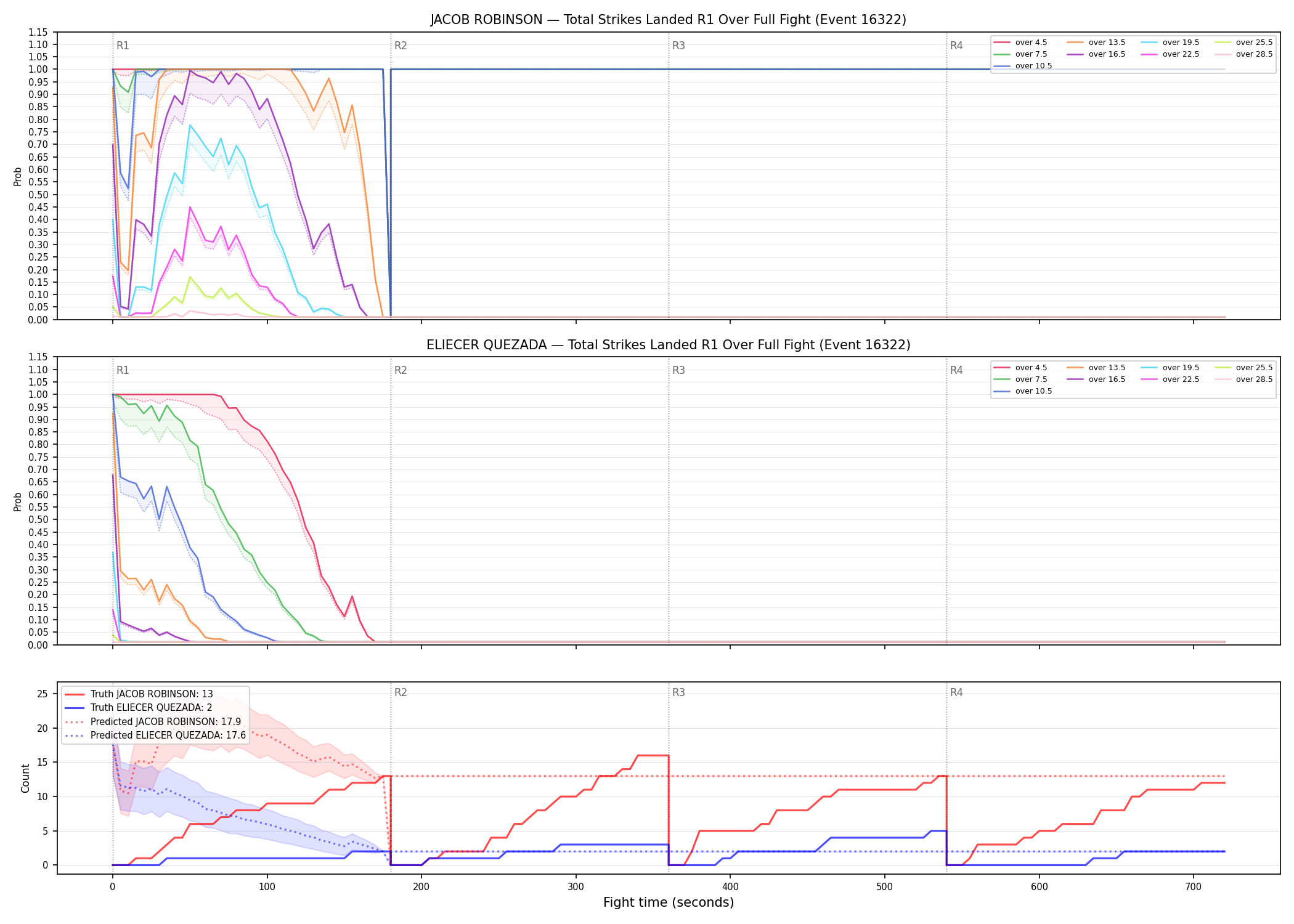Click the R4 round label in Quezada chart
Viewport: 1294px width, 924px height.
point(956,370)
